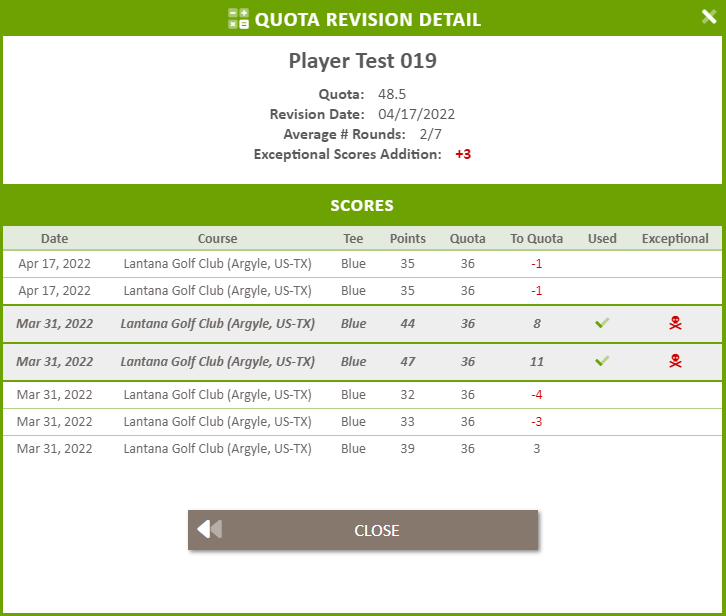Click the calculator icon beside Quota Revision Detail
The image size is (726, 616).
click(238, 19)
